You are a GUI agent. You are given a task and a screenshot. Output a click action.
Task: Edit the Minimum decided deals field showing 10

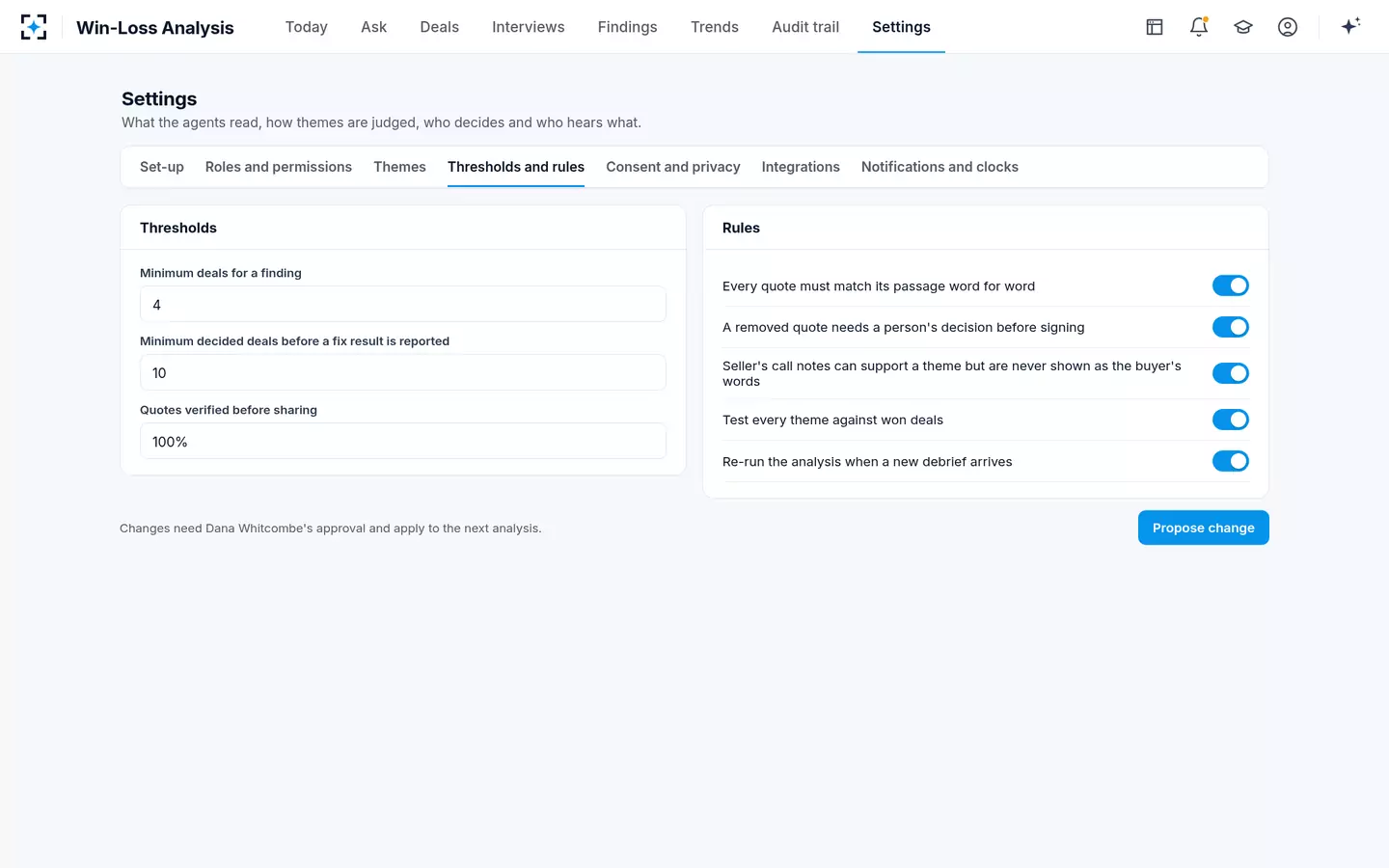click(403, 372)
